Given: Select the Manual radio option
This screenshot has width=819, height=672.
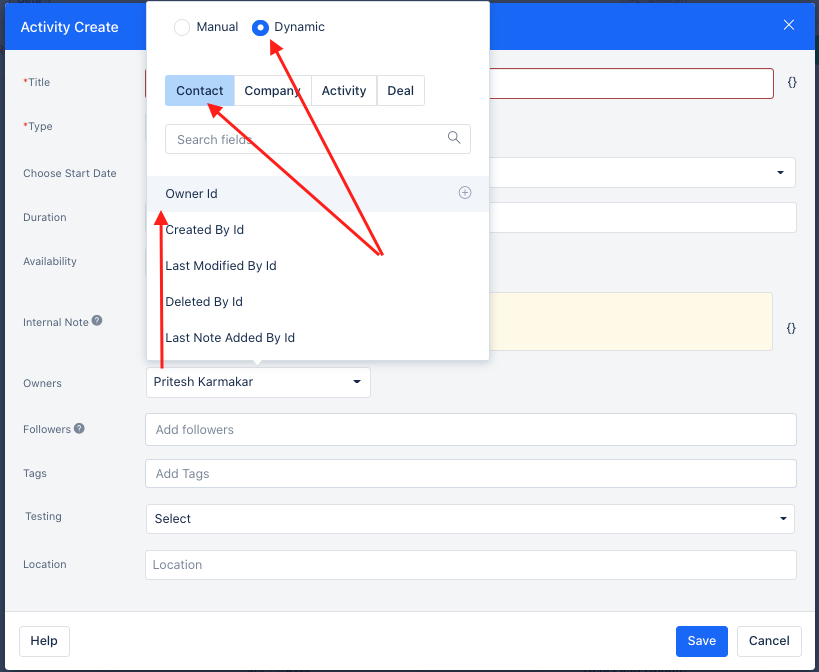Looking at the screenshot, I should [182, 27].
